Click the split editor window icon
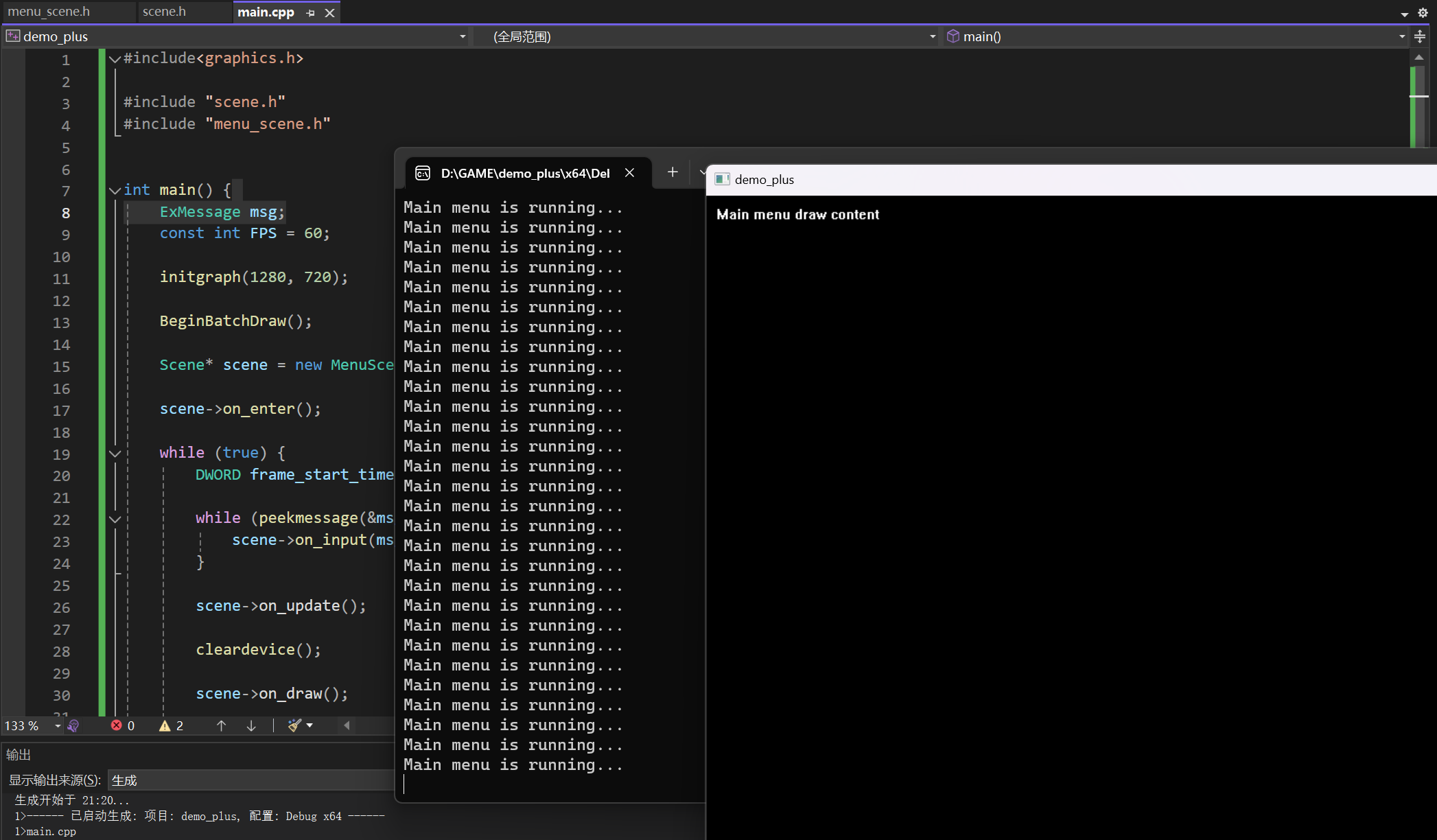Screen dimensions: 1437x840 pyautogui.click(x=1420, y=36)
